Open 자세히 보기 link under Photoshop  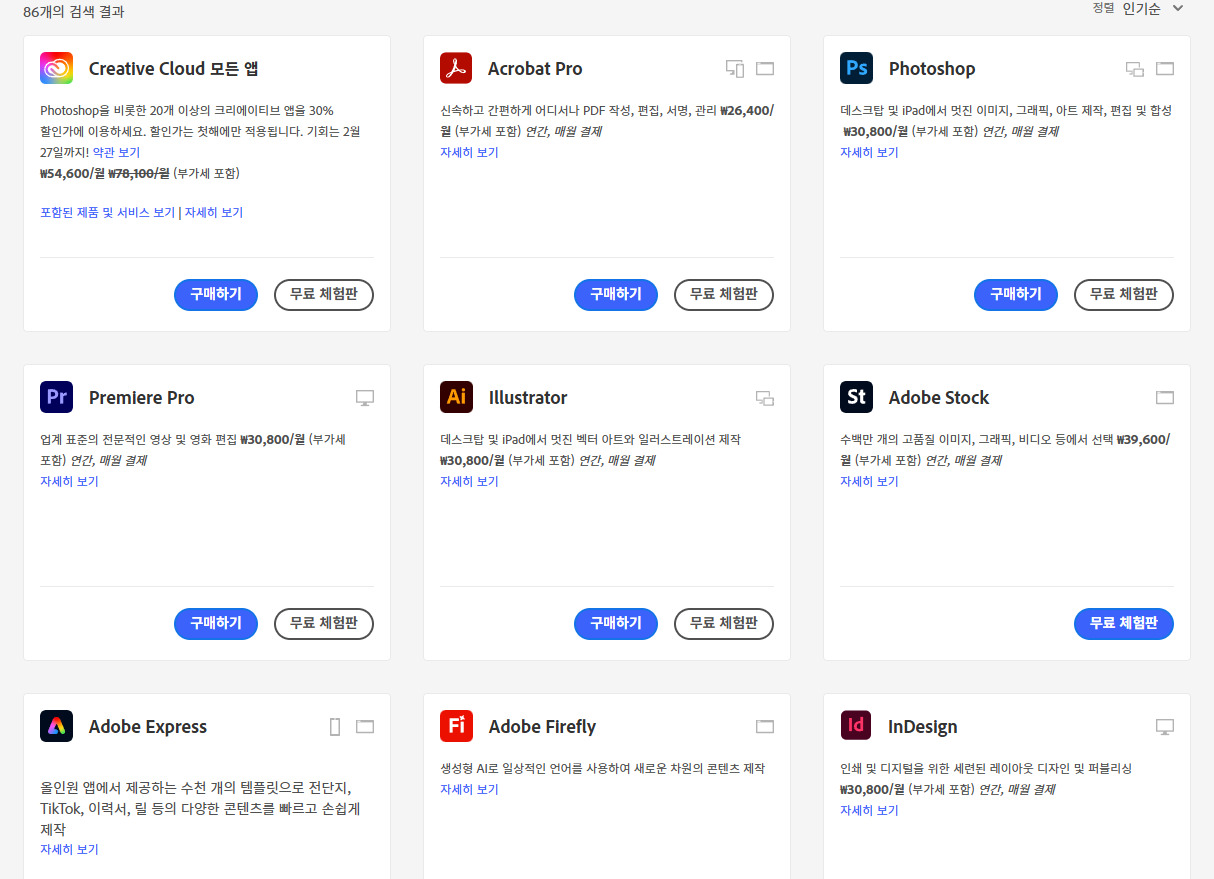pos(869,153)
